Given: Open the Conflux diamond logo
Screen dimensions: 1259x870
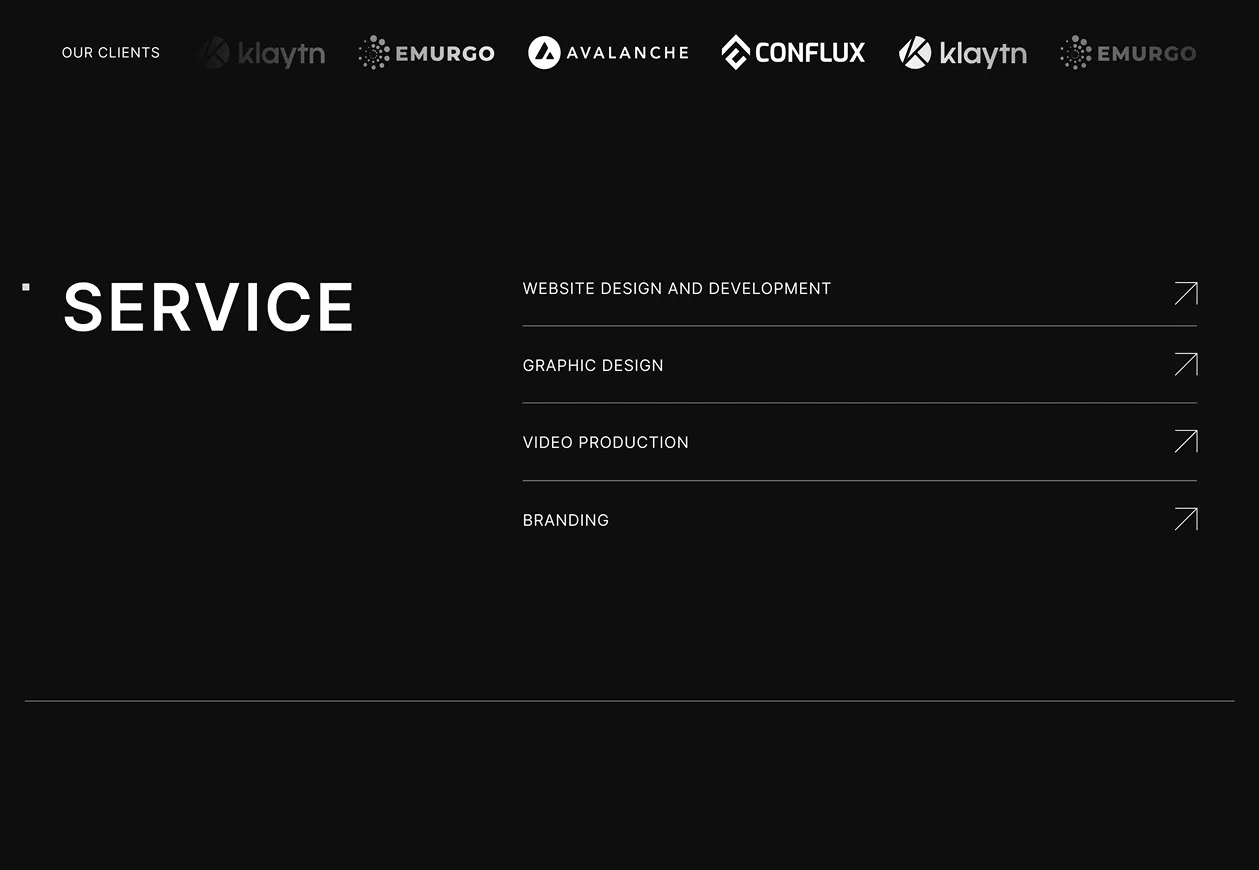Looking at the screenshot, I should (737, 52).
